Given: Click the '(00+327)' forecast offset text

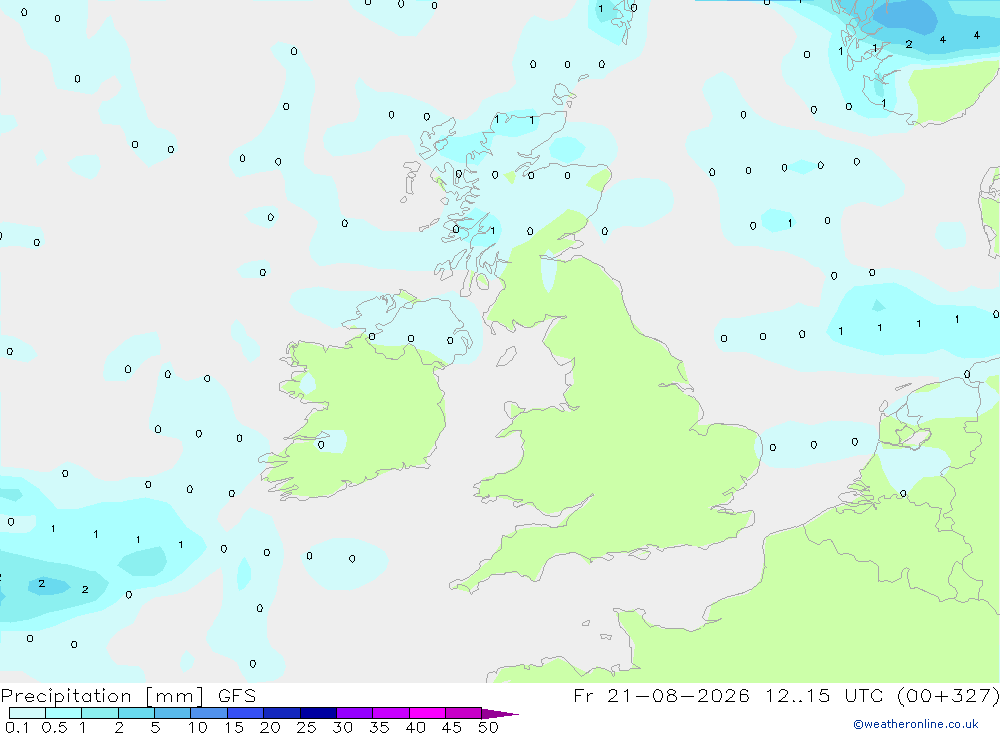Looking at the screenshot, I should 948,695.
